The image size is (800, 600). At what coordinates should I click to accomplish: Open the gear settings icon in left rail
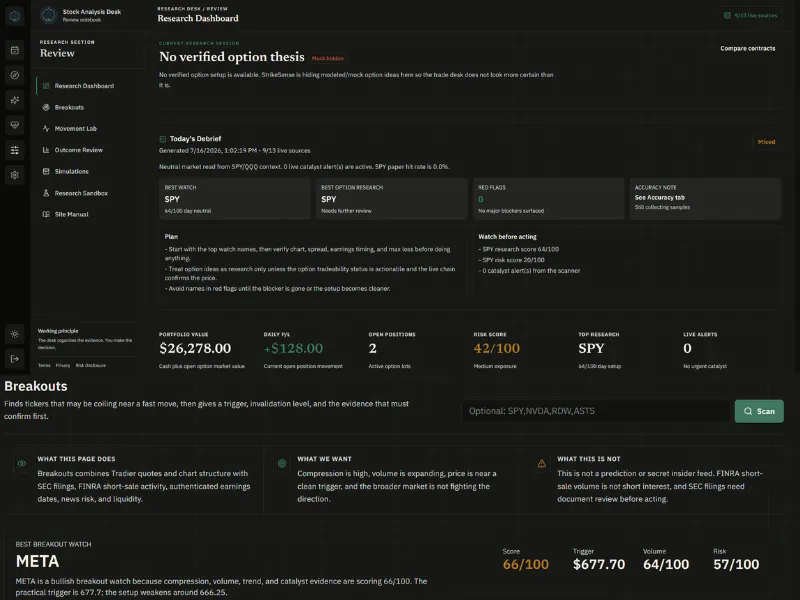[15, 175]
